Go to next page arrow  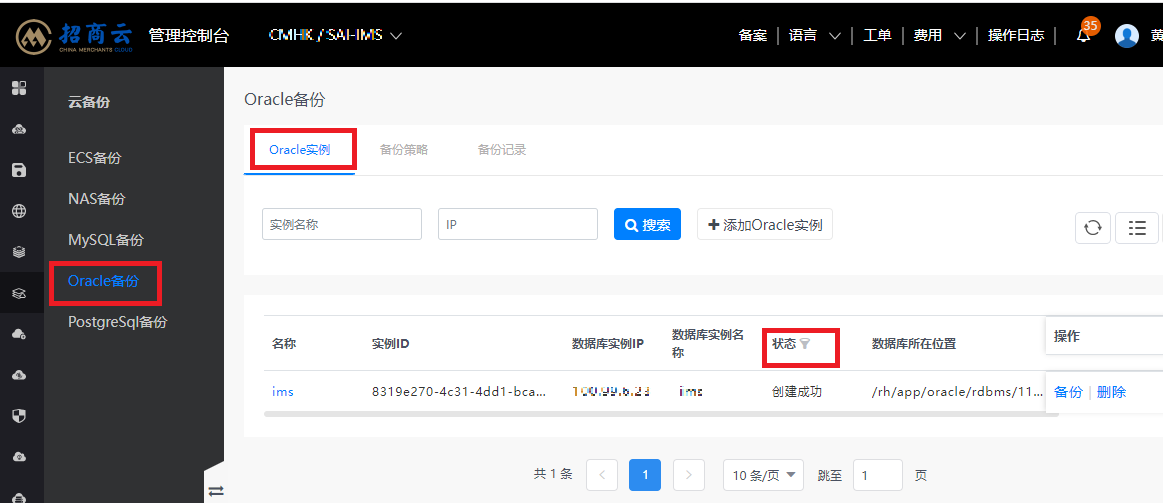(688, 475)
